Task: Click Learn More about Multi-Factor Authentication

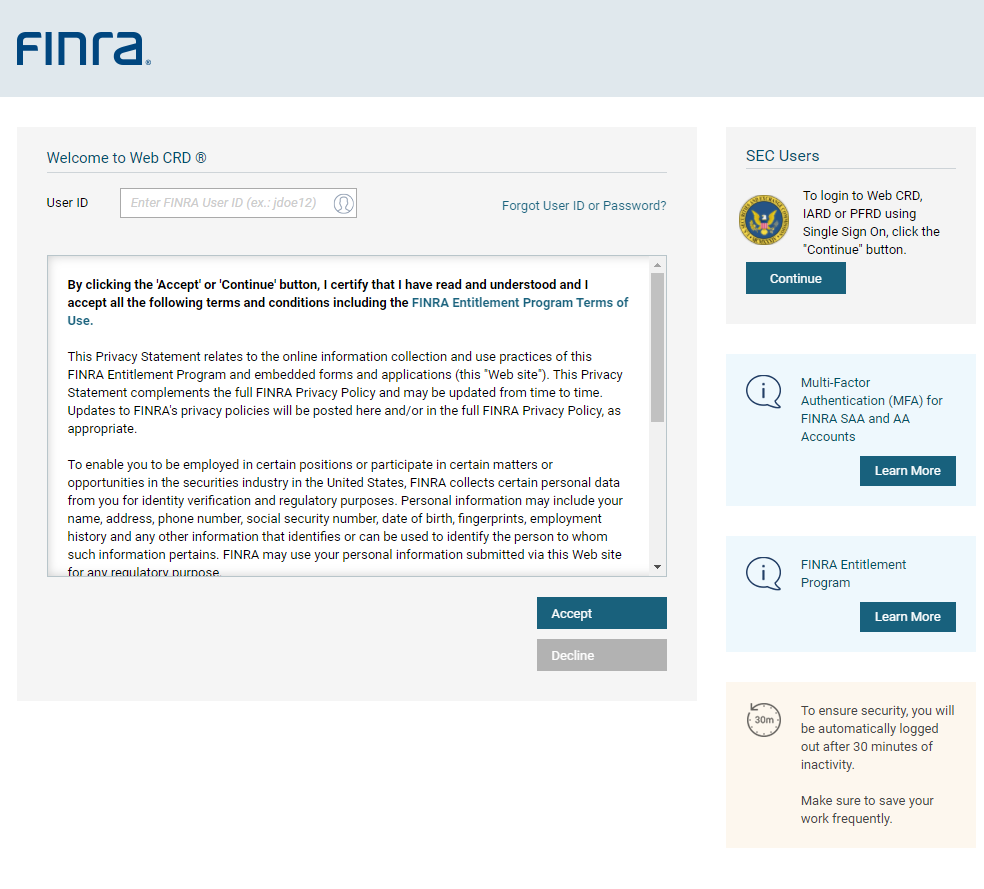Action: pos(907,471)
